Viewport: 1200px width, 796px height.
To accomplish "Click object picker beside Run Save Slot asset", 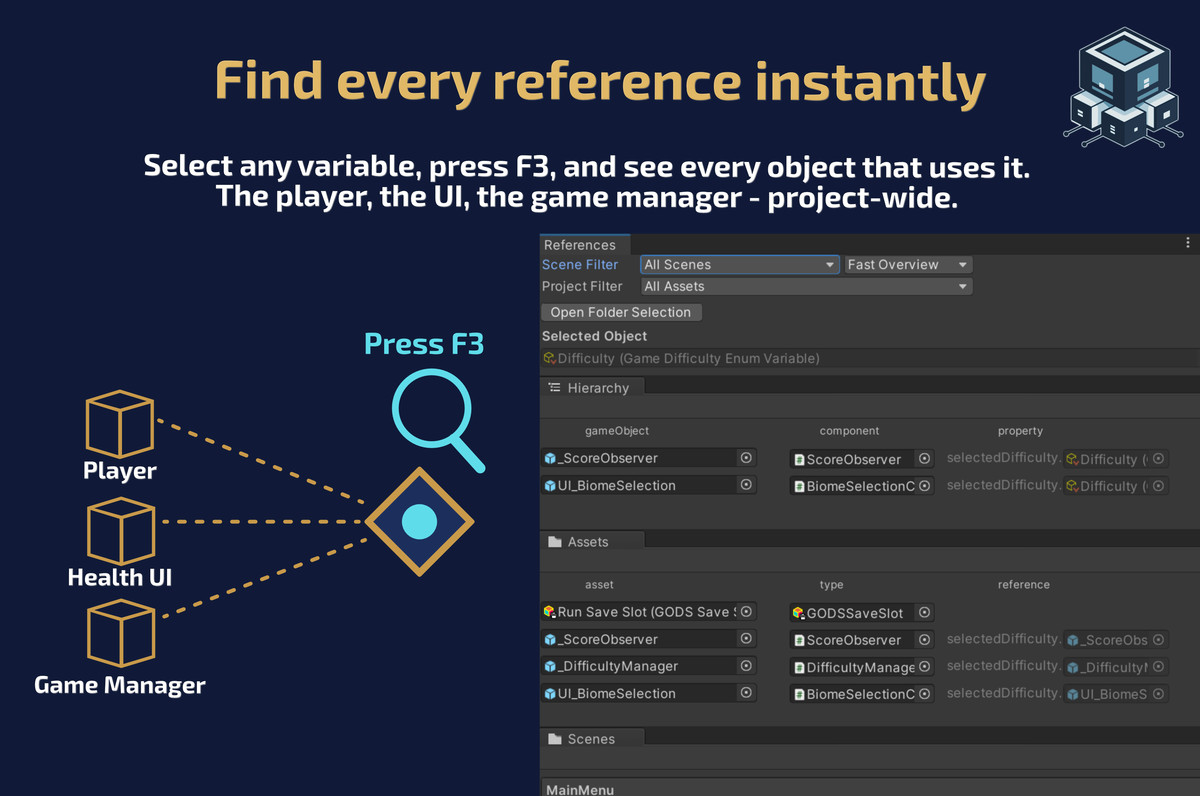I will [x=746, y=612].
